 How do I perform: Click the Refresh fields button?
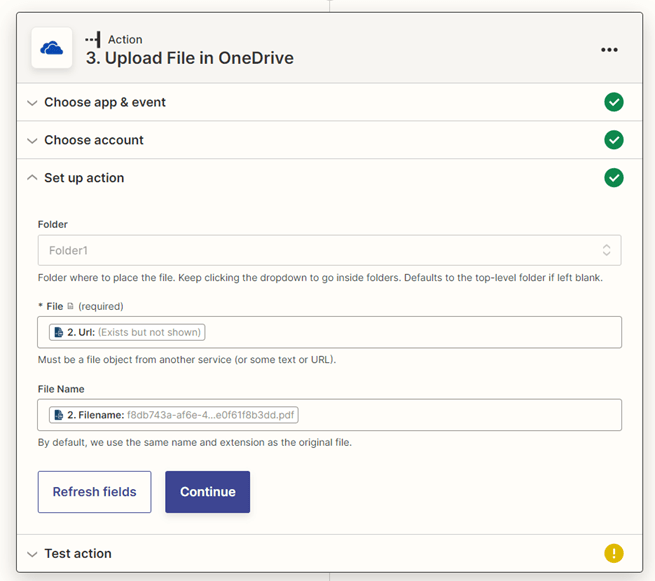[x=94, y=492]
